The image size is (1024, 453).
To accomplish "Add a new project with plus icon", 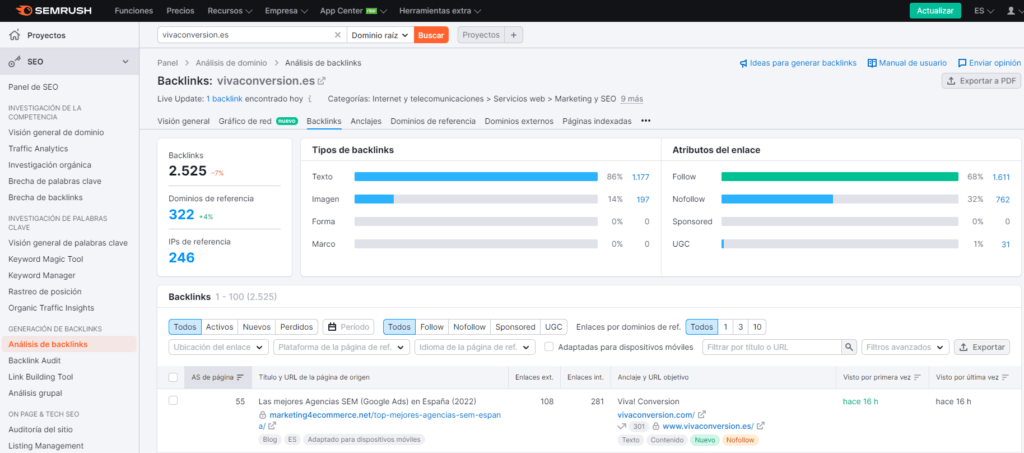I will (513, 35).
